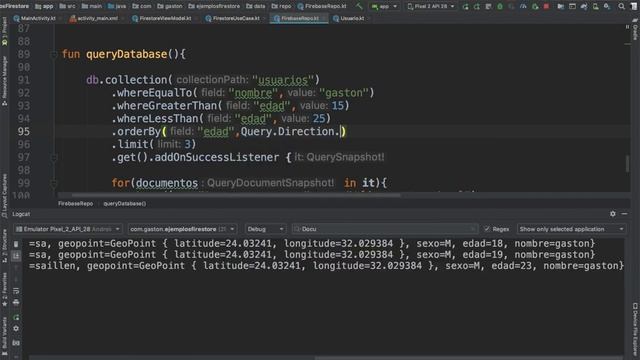Open the Emulator Pixel_2_API_28 device dropdown
The height and width of the screenshot is (360, 640).
click(x=67, y=229)
